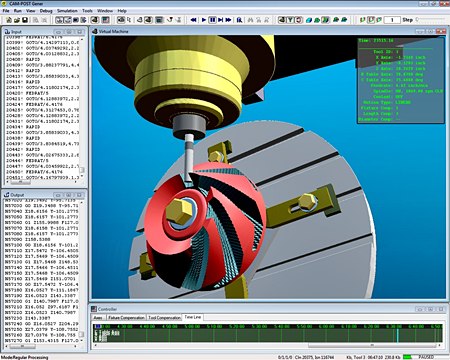Viewport: 450px width, 360px height.
Task: Switch to the Tool Compensation tab
Action: pyautogui.click(x=164, y=318)
